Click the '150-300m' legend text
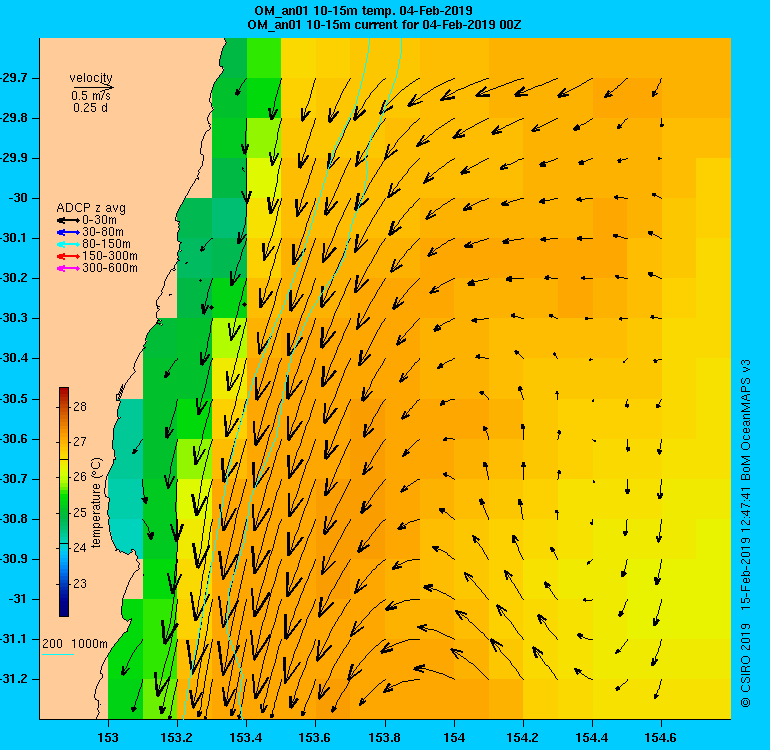Viewport: 770px width, 750px height. coord(110,256)
